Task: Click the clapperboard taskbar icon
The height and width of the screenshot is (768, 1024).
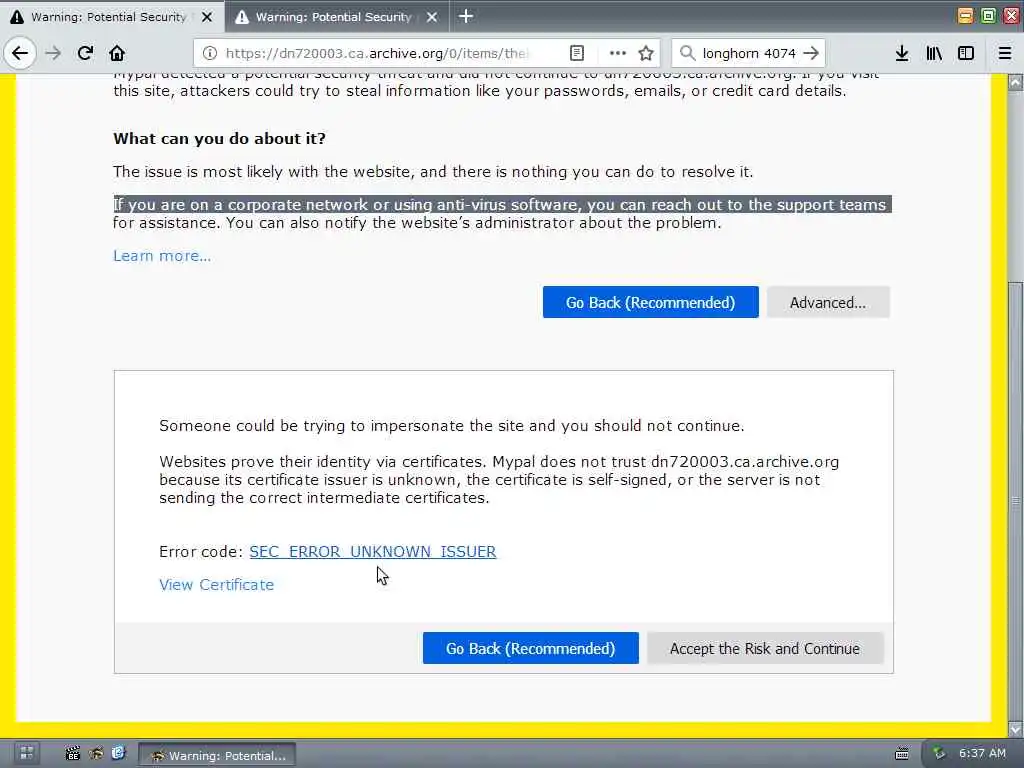Action: (72, 753)
